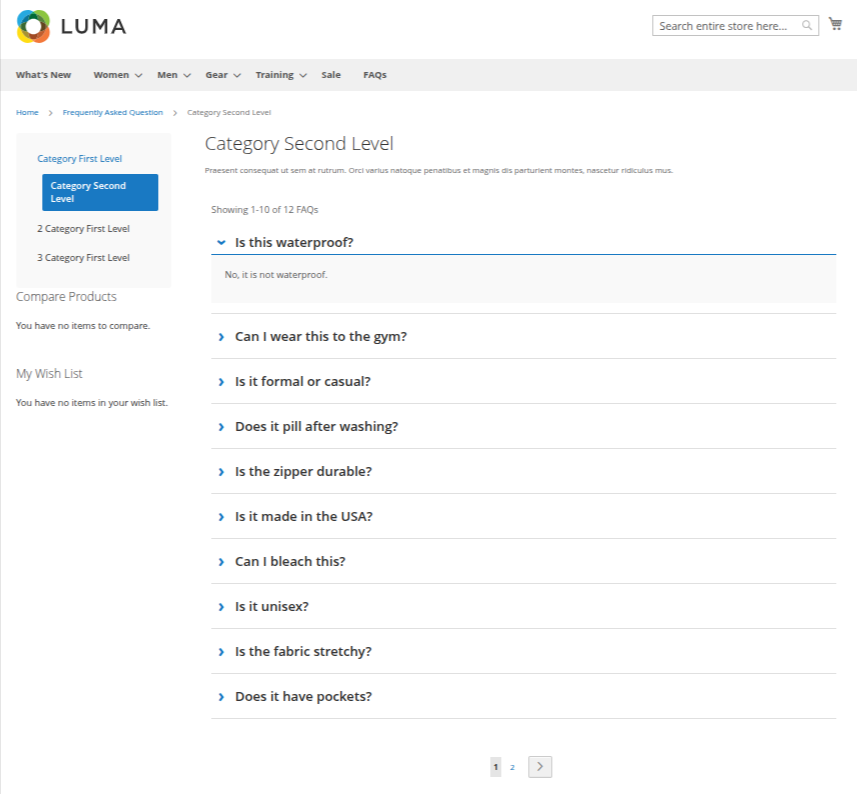The height and width of the screenshot is (794, 857).
Task: Open the Women menu dropdown
Action: click(117, 75)
